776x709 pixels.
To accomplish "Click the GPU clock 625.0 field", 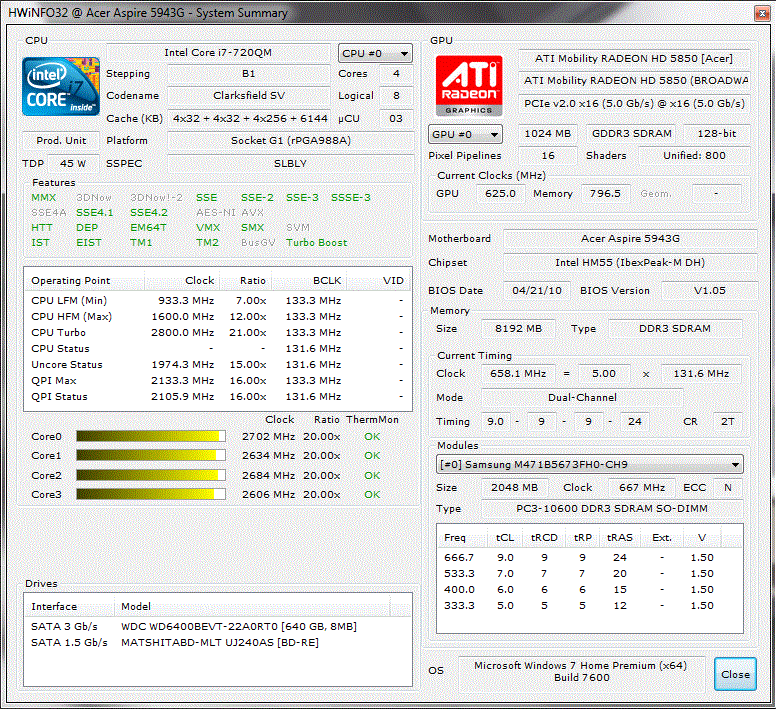I will (x=500, y=193).
